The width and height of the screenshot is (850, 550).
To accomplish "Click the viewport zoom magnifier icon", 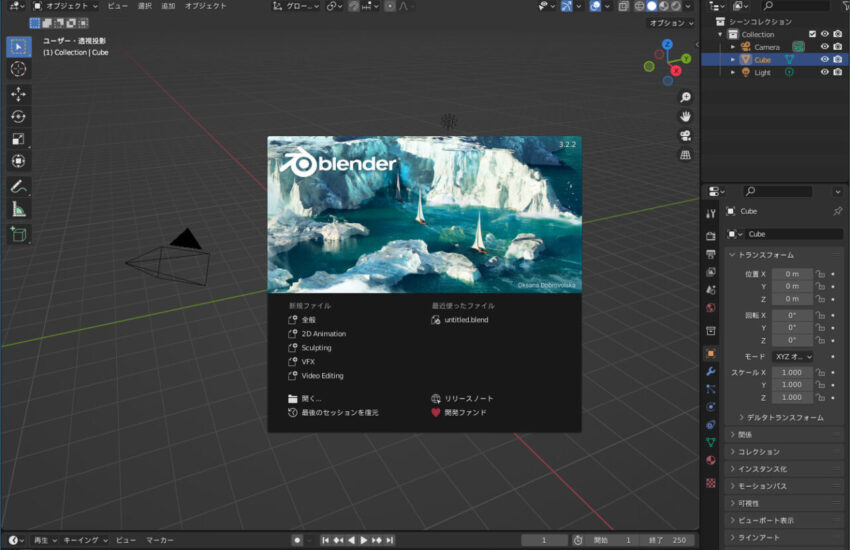I will pyautogui.click(x=686, y=97).
